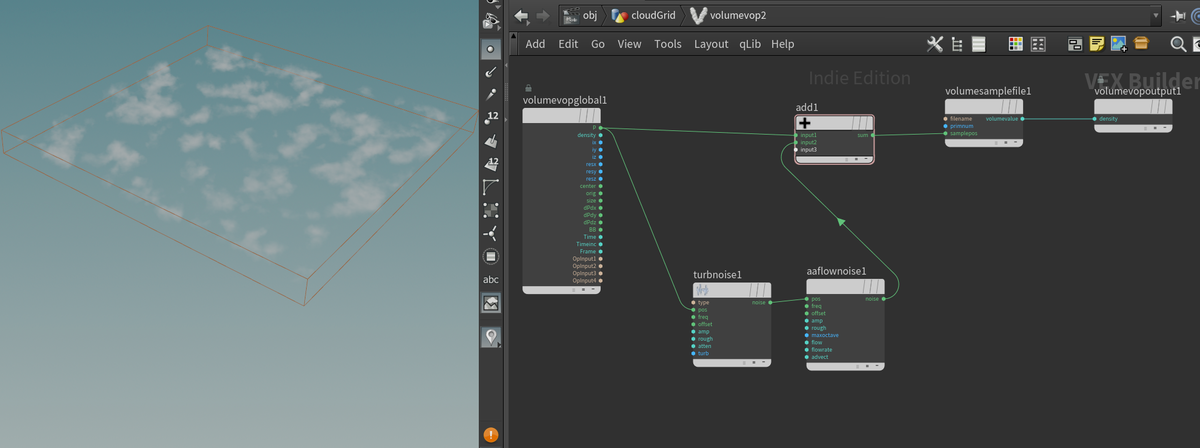
Task: Show the tree view icon
Action: coord(957,44)
